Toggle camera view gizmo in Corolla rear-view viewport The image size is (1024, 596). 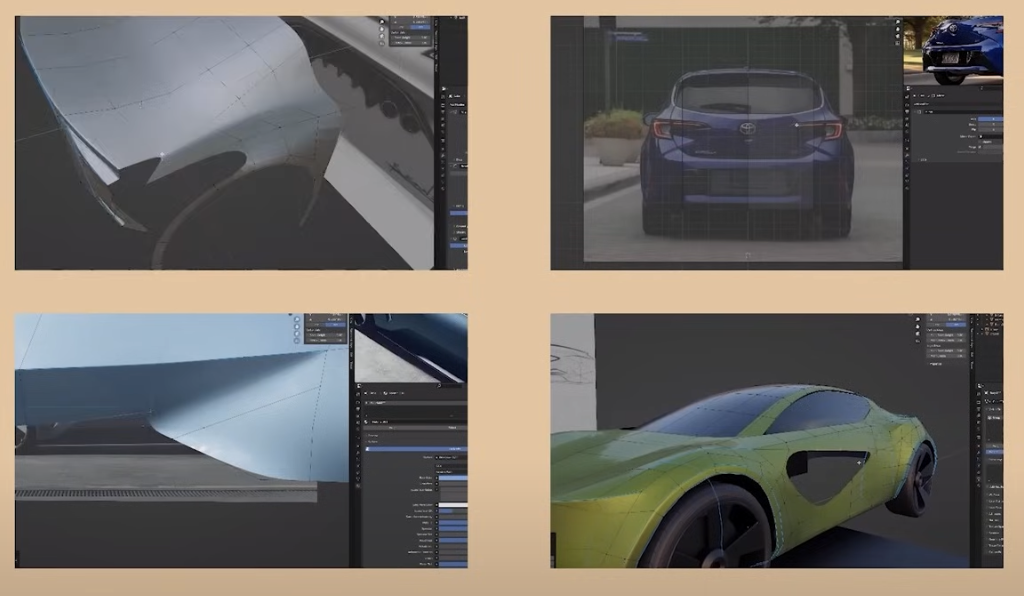[x=897, y=36]
